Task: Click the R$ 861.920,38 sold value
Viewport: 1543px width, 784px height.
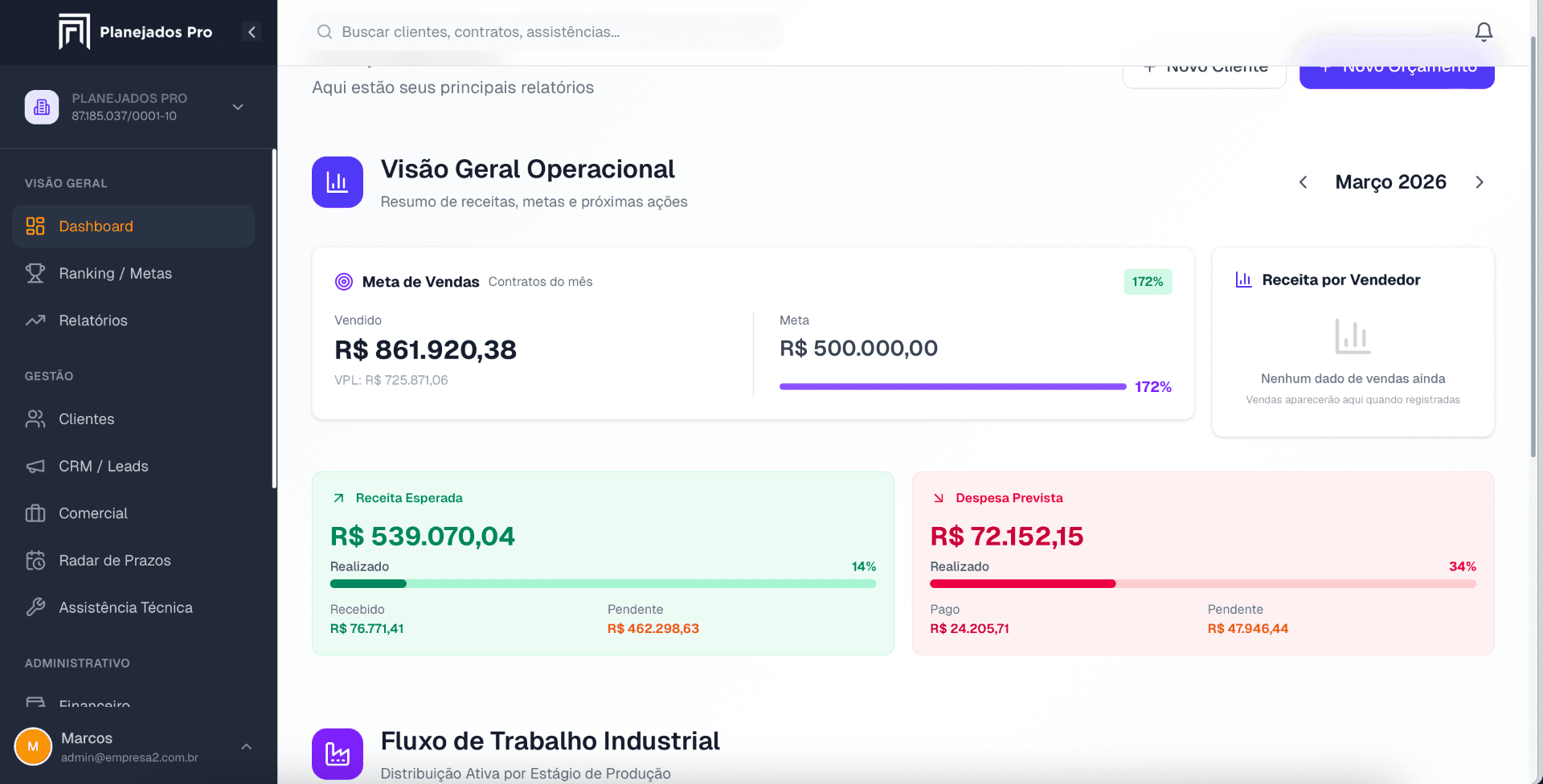Action: (425, 349)
